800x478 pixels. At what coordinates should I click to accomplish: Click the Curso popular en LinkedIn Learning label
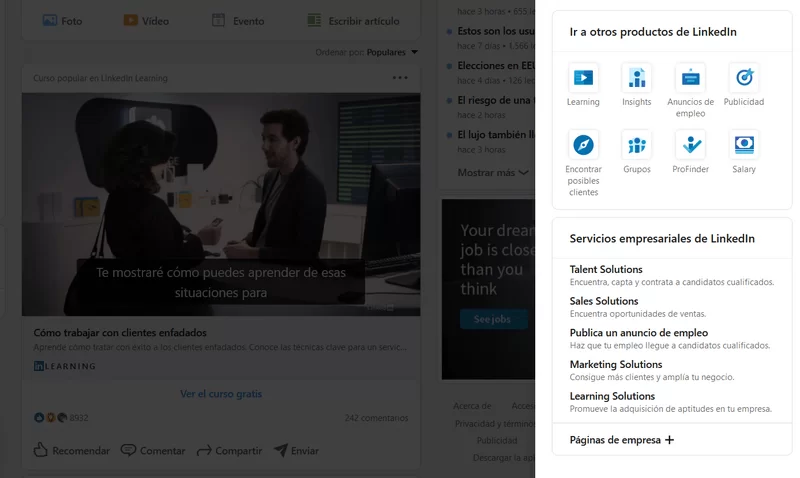[x=101, y=78]
